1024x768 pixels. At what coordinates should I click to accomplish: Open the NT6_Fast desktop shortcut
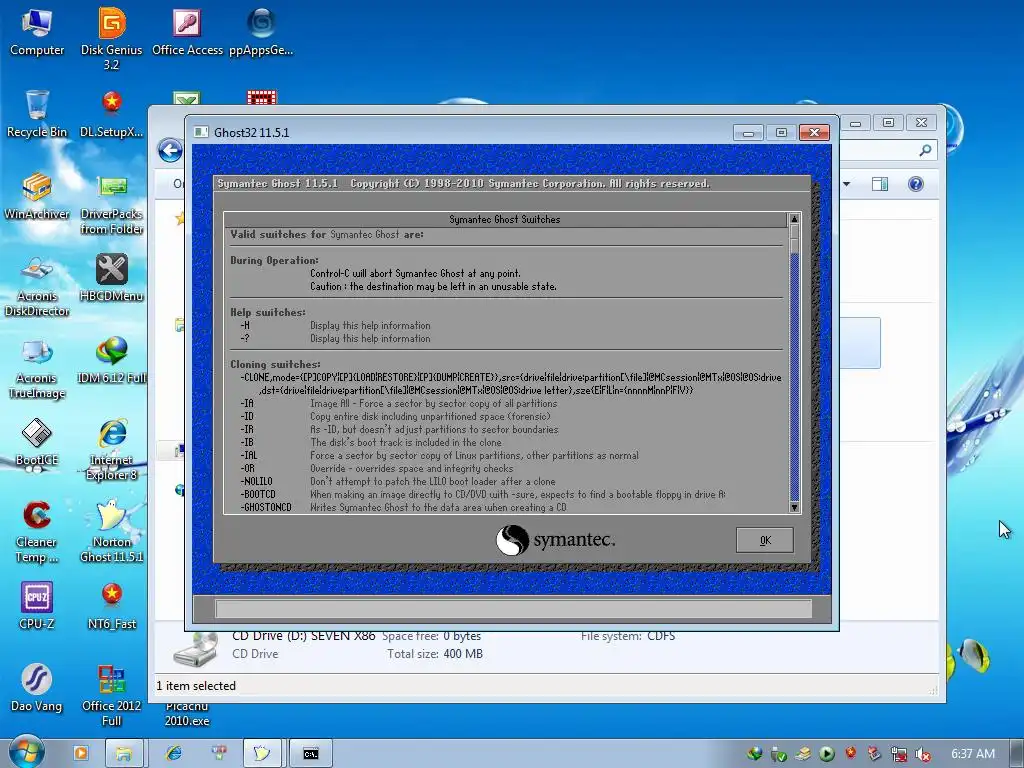[112, 606]
